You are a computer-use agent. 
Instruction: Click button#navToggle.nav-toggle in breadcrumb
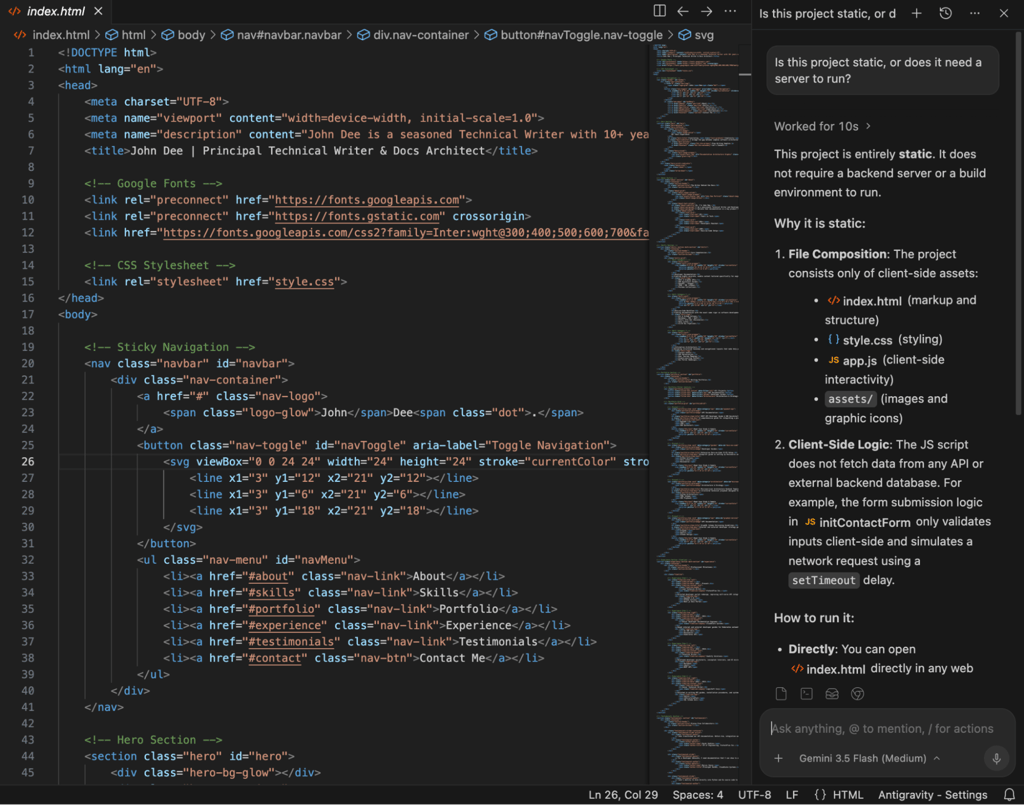(574, 35)
